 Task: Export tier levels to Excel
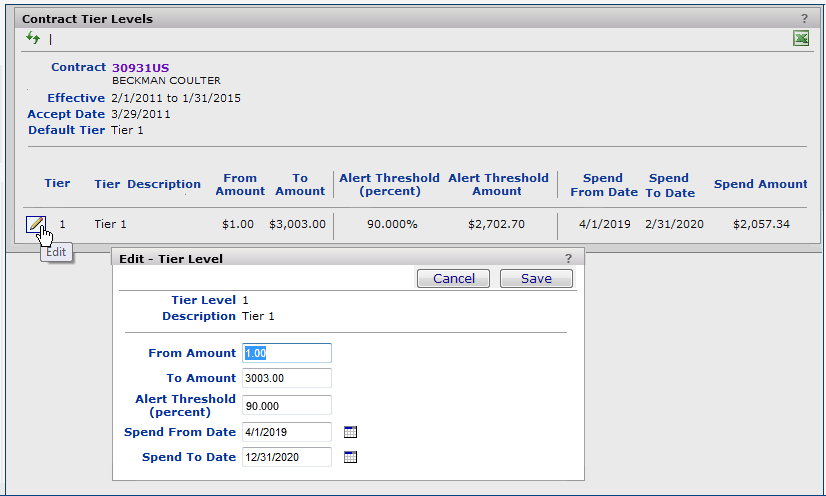(801, 38)
